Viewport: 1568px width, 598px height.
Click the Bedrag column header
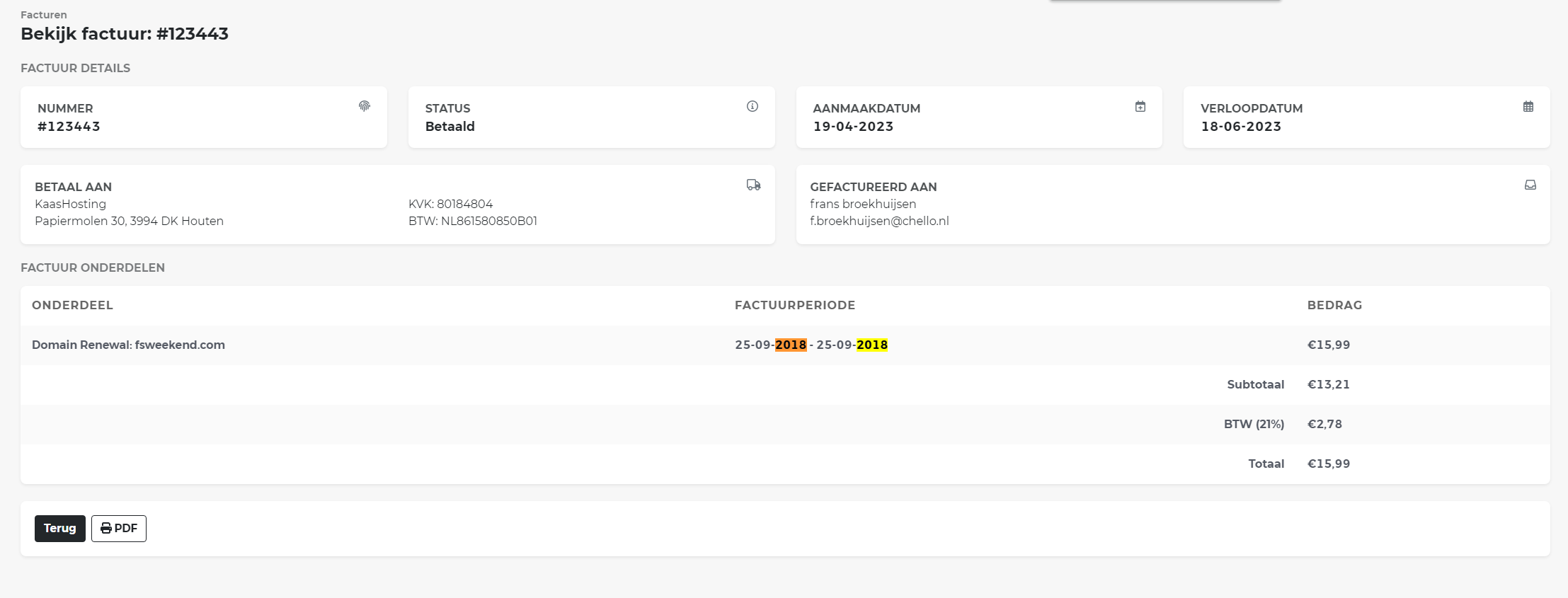pyautogui.click(x=1334, y=305)
